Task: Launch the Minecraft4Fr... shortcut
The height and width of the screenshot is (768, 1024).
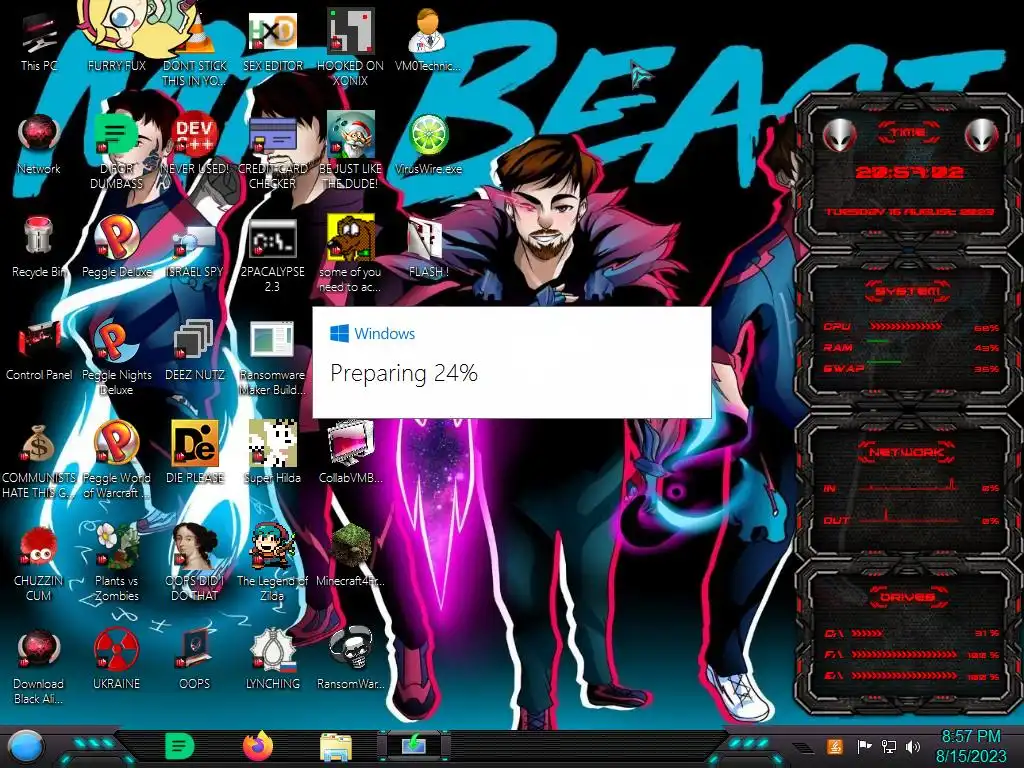Action: 350,556
